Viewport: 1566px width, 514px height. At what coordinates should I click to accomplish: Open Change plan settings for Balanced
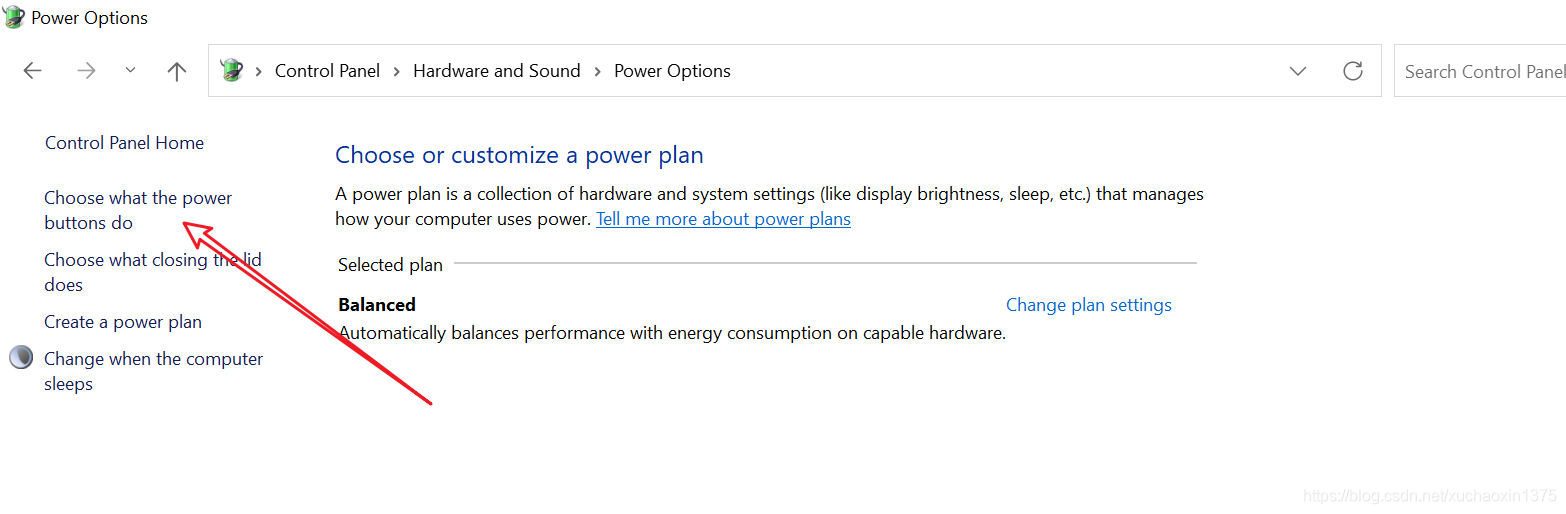tap(1089, 305)
